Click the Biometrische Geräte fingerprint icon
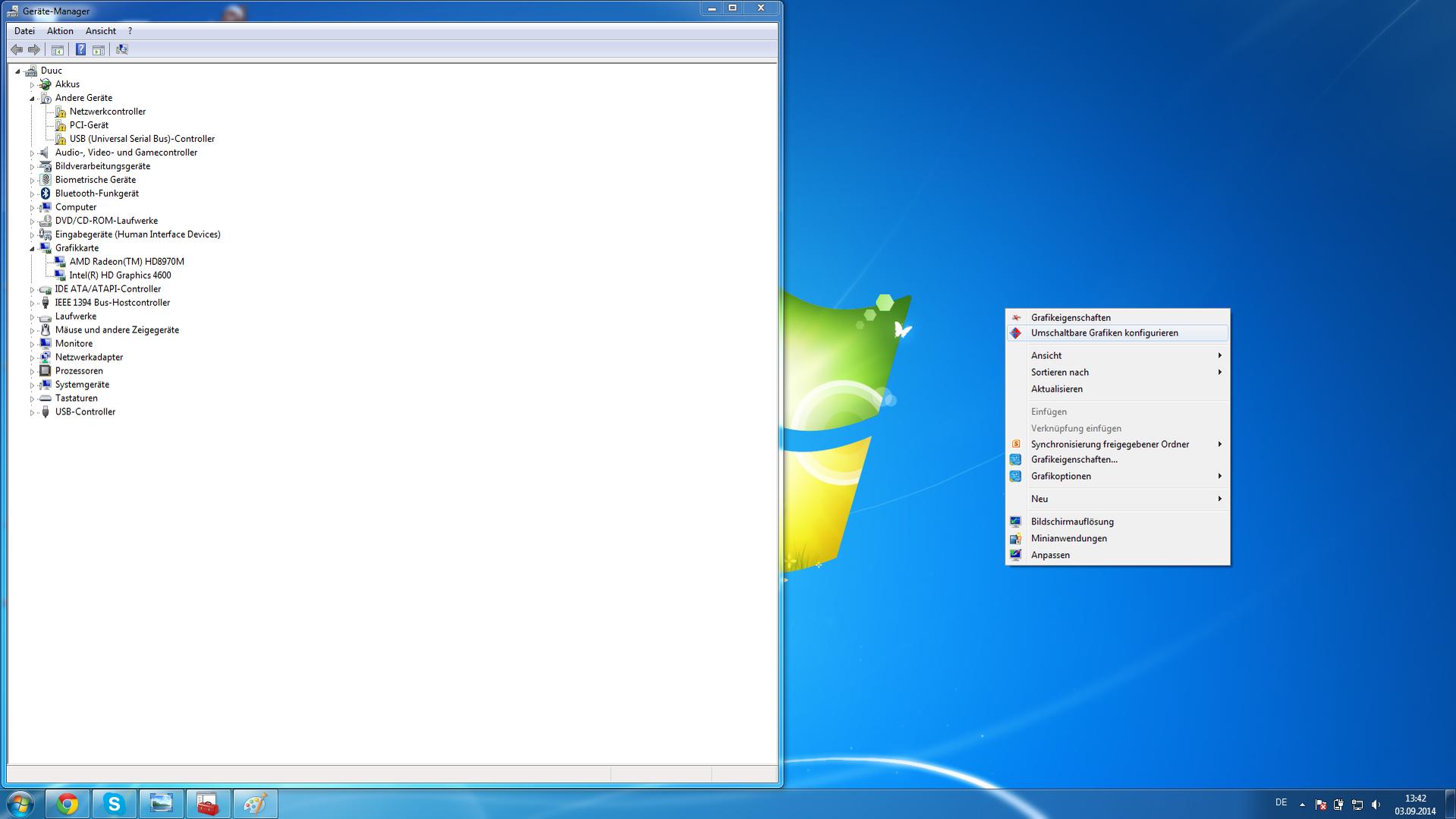The height and width of the screenshot is (819, 1456). coord(46,180)
